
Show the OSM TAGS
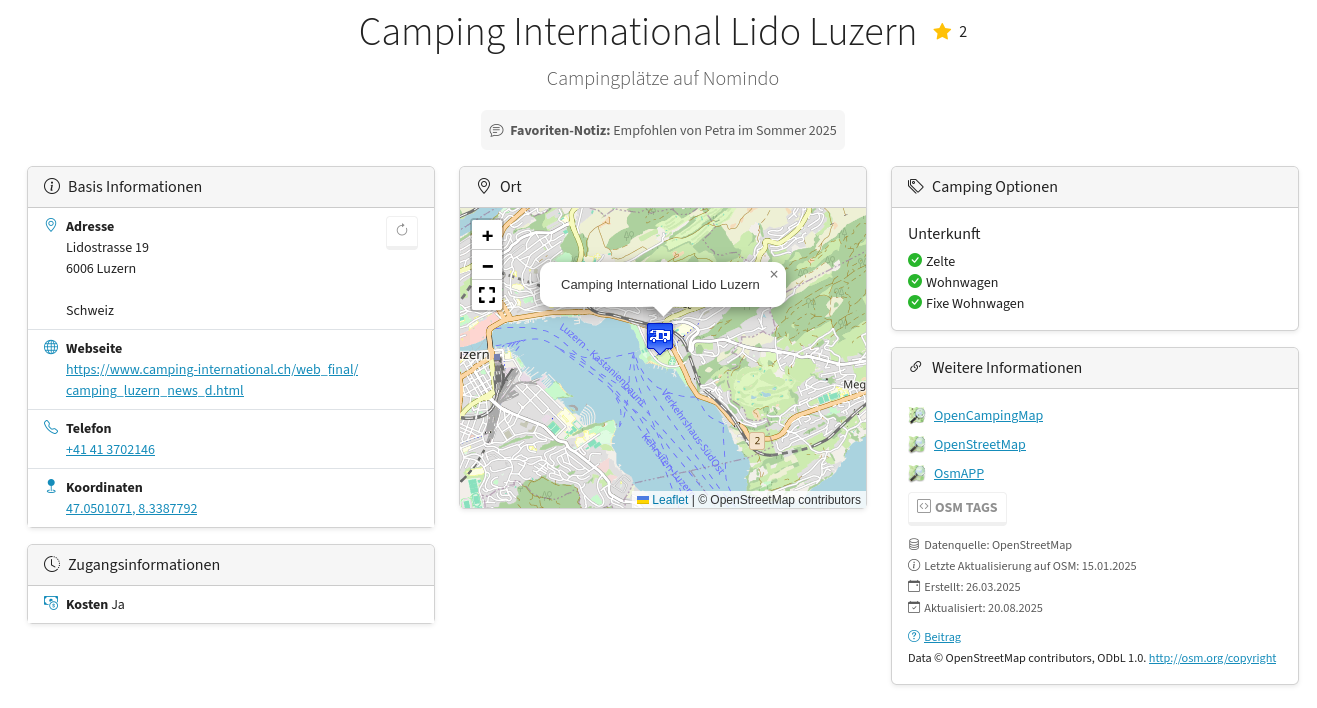(x=957, y=507)
